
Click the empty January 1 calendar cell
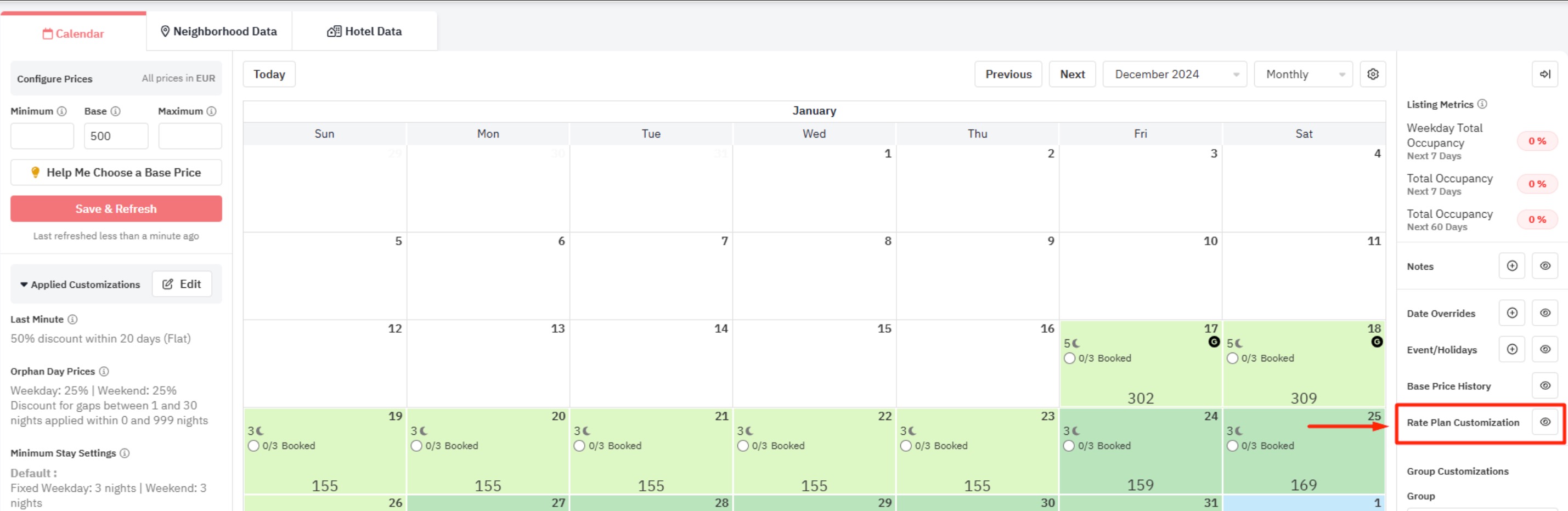[814, 189]
